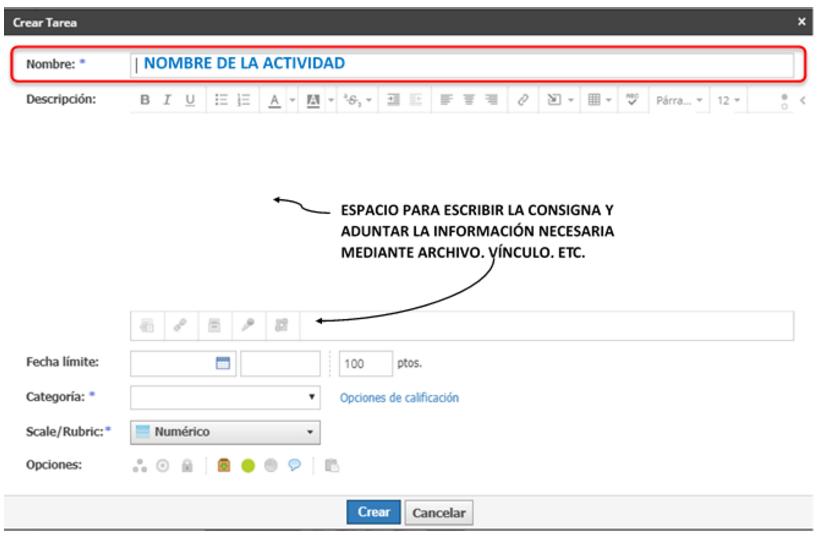Screen dimensions: 820x538
Task: Insert a numbered list in description
Action: click(x=243, y=101)
